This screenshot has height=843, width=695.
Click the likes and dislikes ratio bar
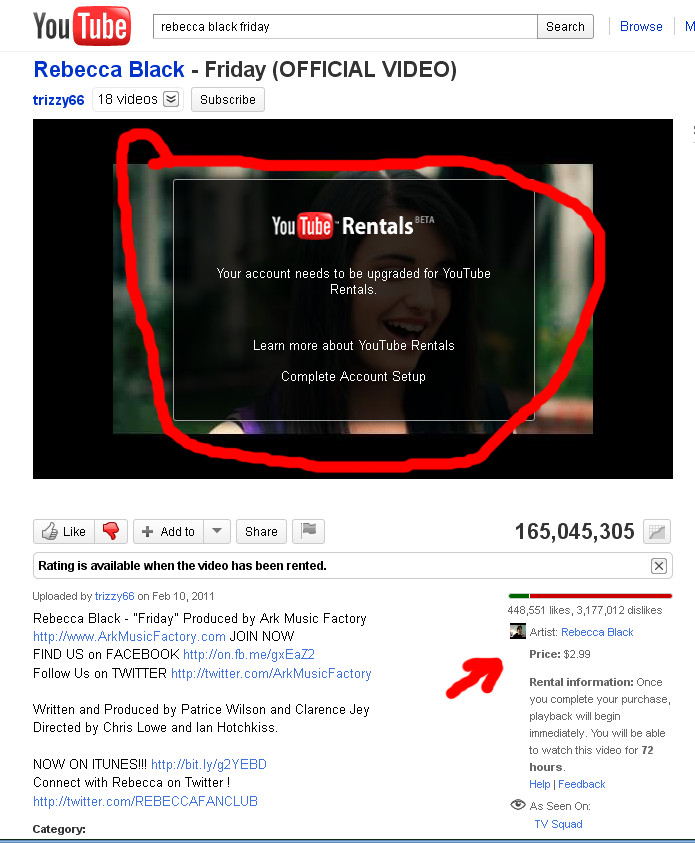click(x=590, y=596)
